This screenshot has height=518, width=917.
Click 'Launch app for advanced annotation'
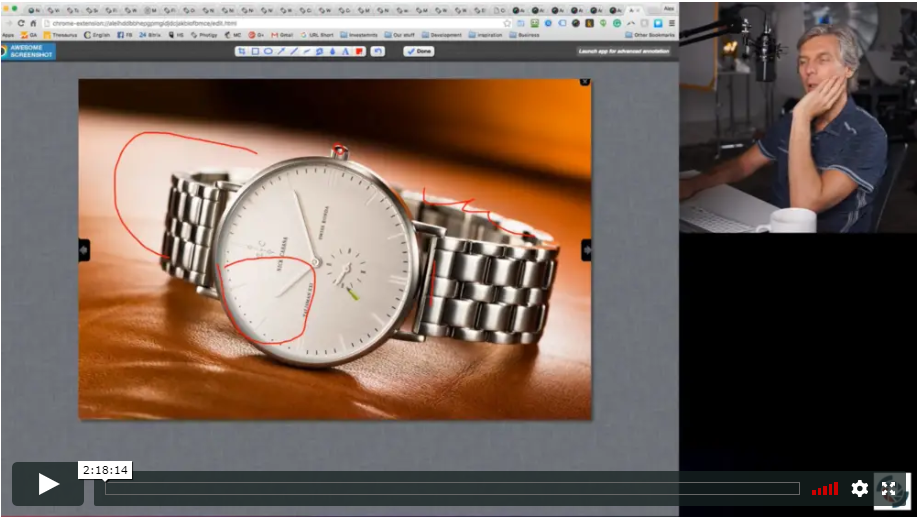(x=623, y=51)
